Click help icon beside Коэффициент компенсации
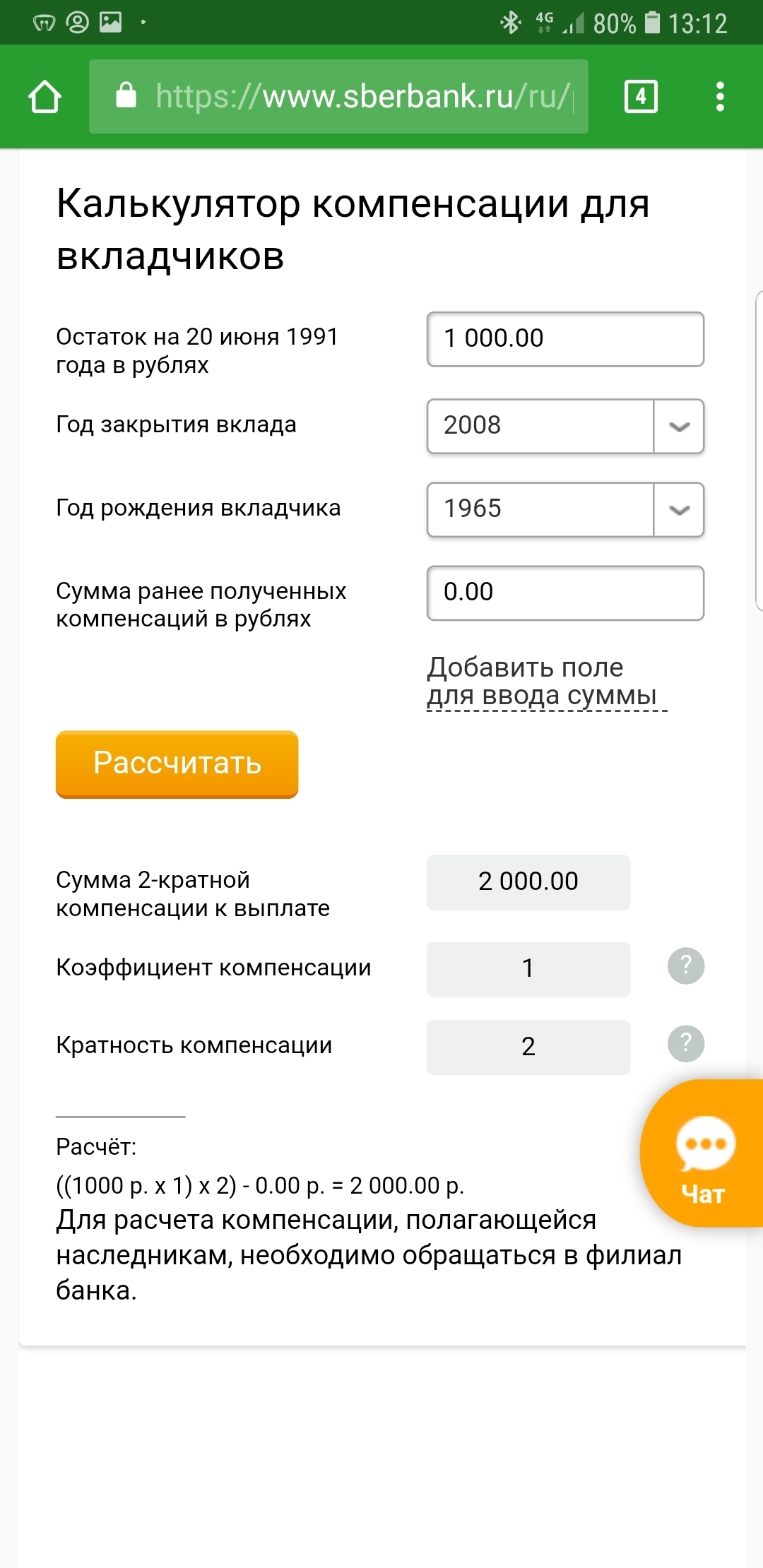 pyautogui.click(x=685, y=966)
